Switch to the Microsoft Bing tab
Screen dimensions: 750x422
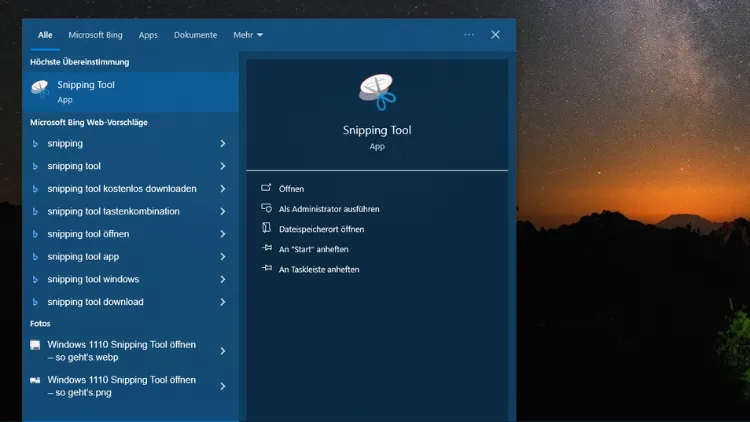[x=95, y=35]
